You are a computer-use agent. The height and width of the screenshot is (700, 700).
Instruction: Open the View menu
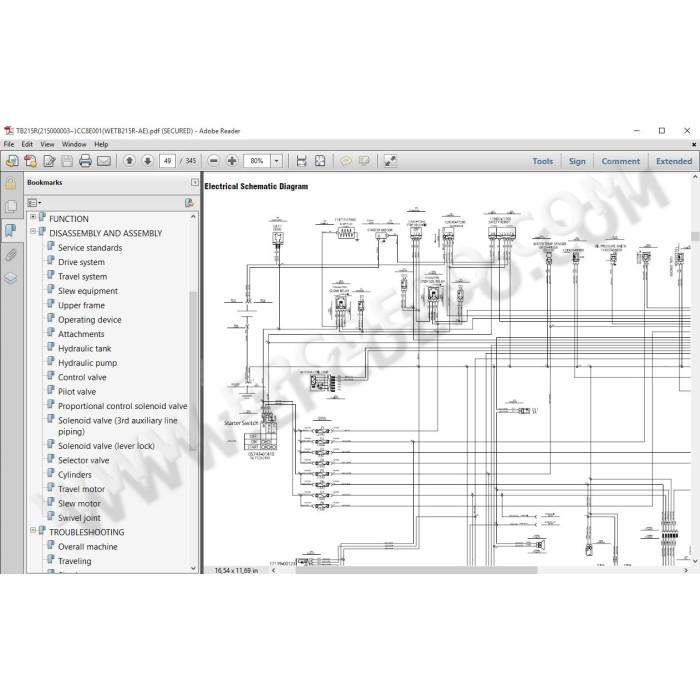pos(47,144)
